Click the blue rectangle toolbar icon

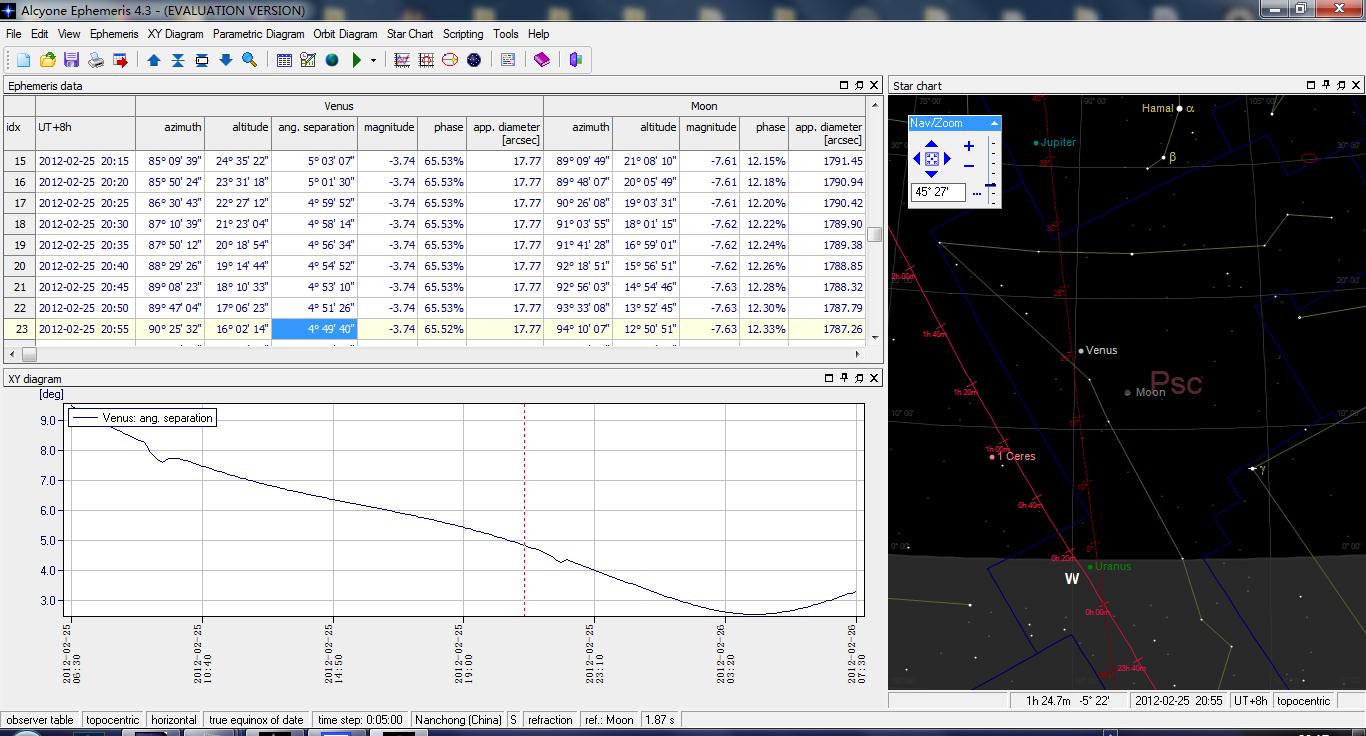(202, 60)
